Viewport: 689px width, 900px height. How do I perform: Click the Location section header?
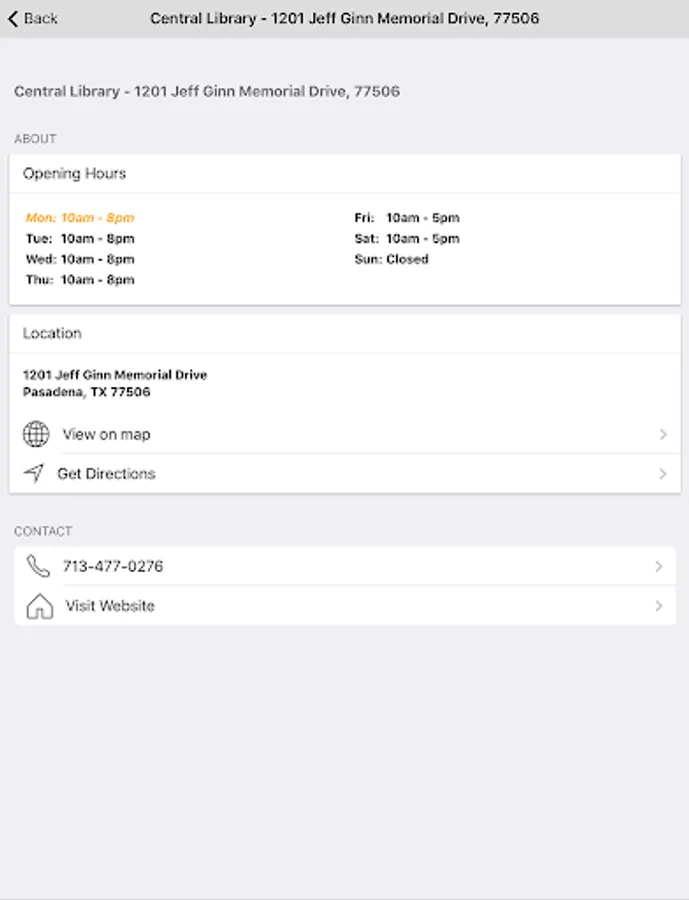pos(52,333)
